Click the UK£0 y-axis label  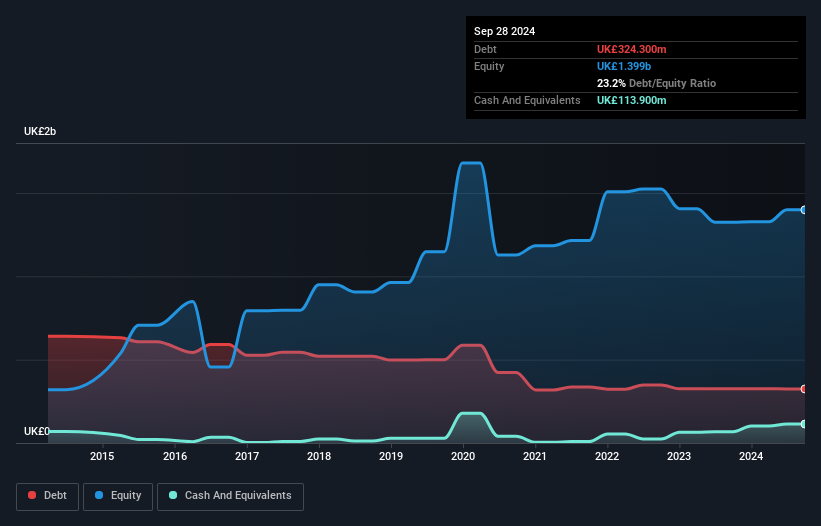point(37,431)
